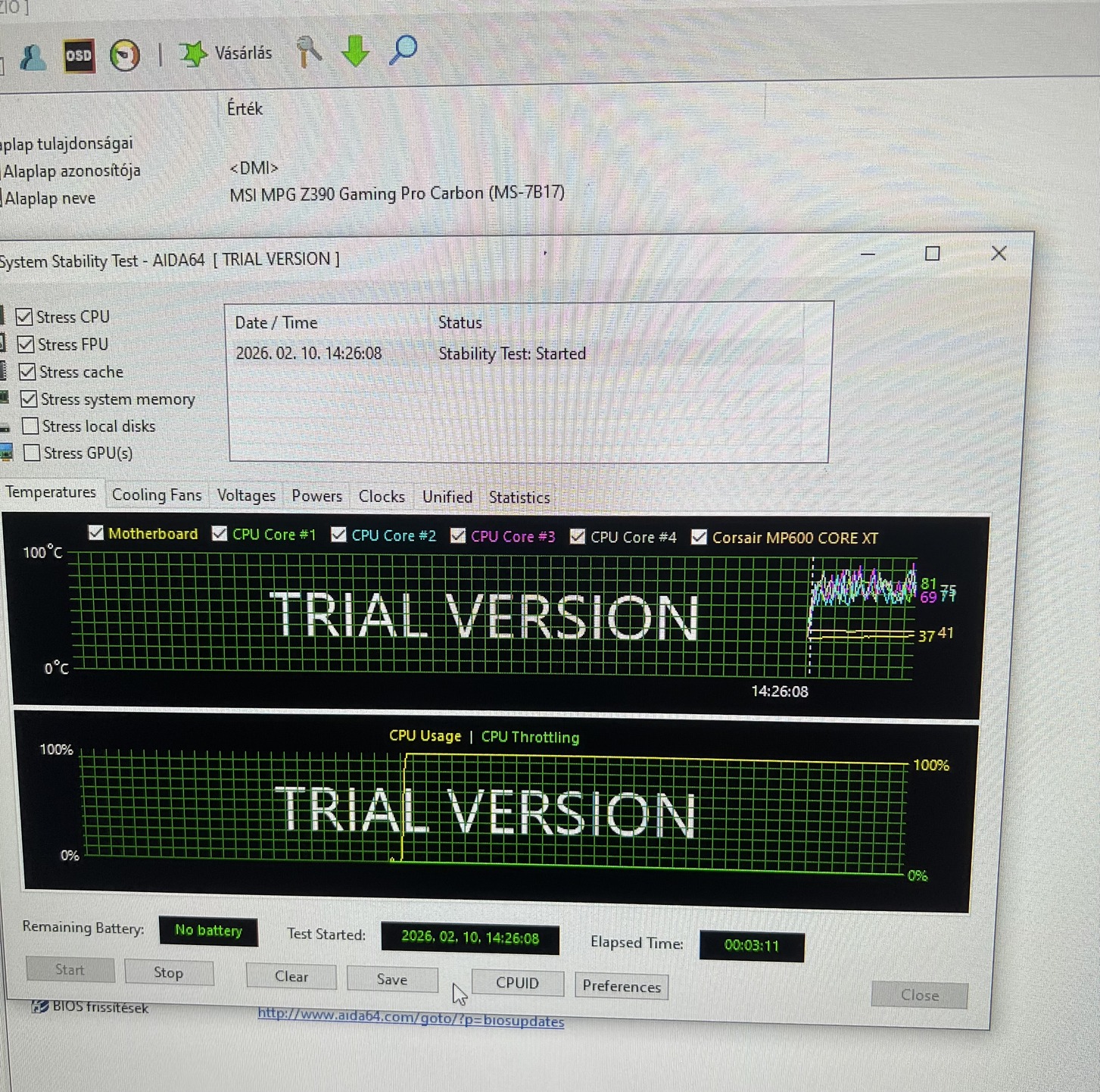Open the aida64.com biosupdates link
Image resolution: width=1100 pixels, height=1092 pixels.
410,1017
